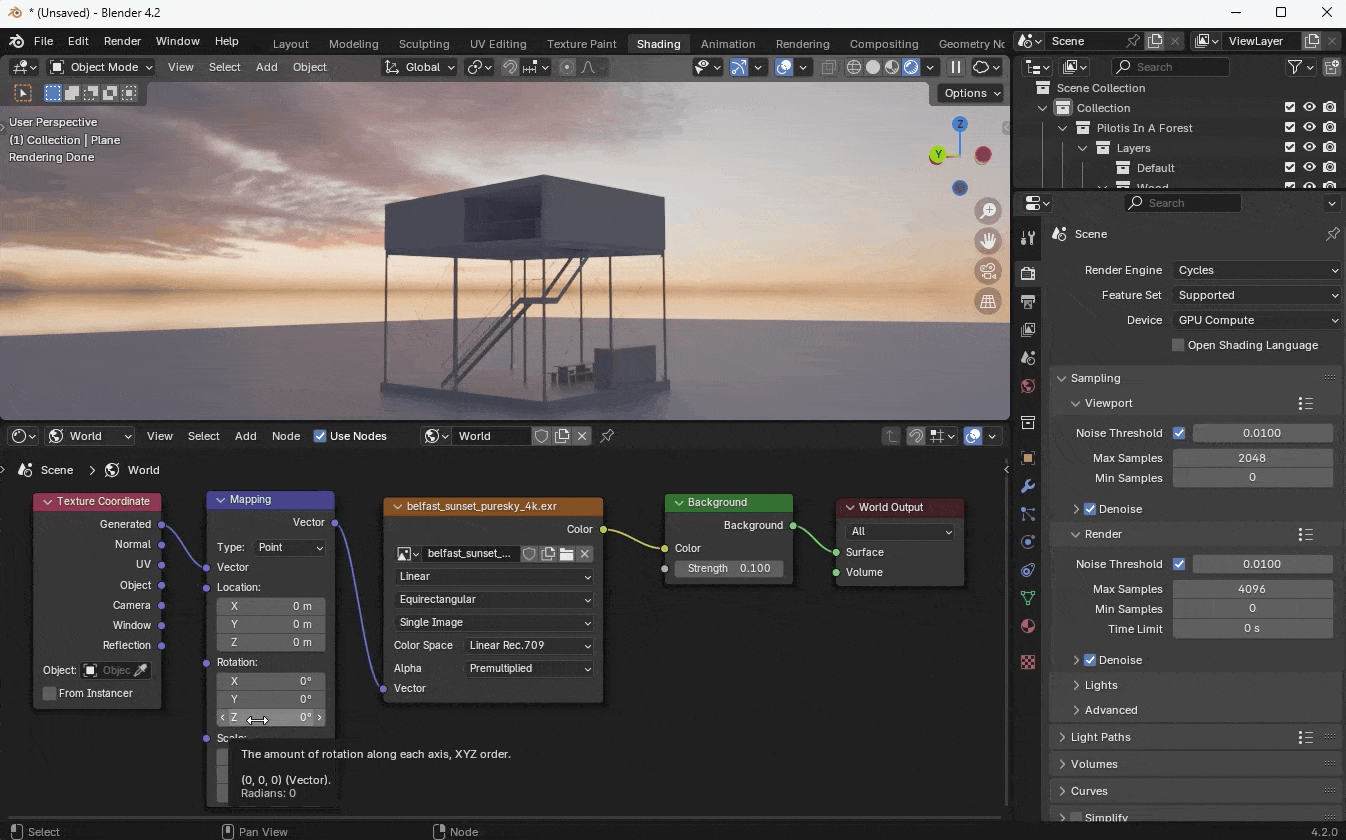The image size is (1346, 840).
Task: Click the viewport Options button
Action: 971,93
